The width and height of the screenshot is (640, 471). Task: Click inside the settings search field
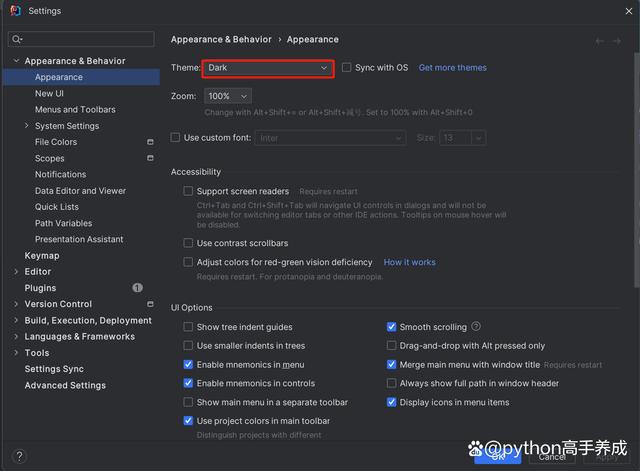(85, 40)
